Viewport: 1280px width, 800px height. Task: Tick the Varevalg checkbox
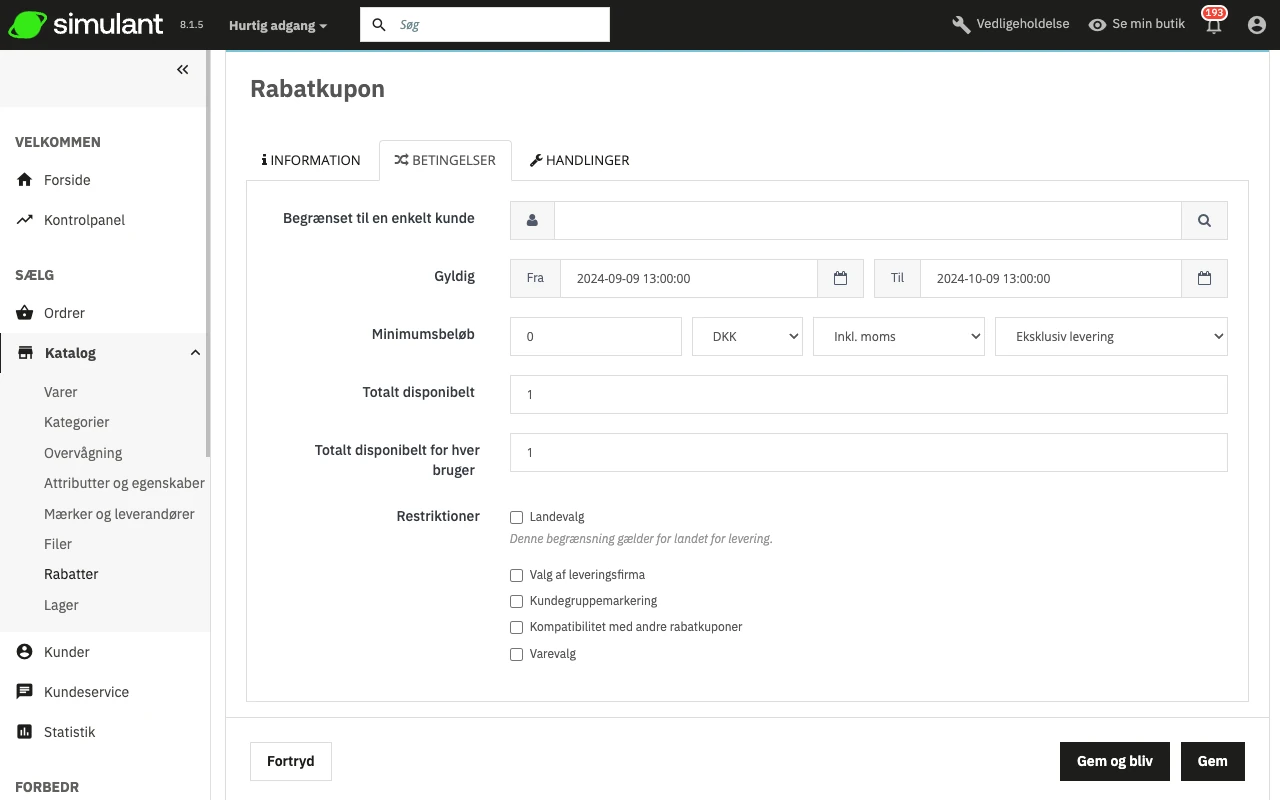[517, 654]
